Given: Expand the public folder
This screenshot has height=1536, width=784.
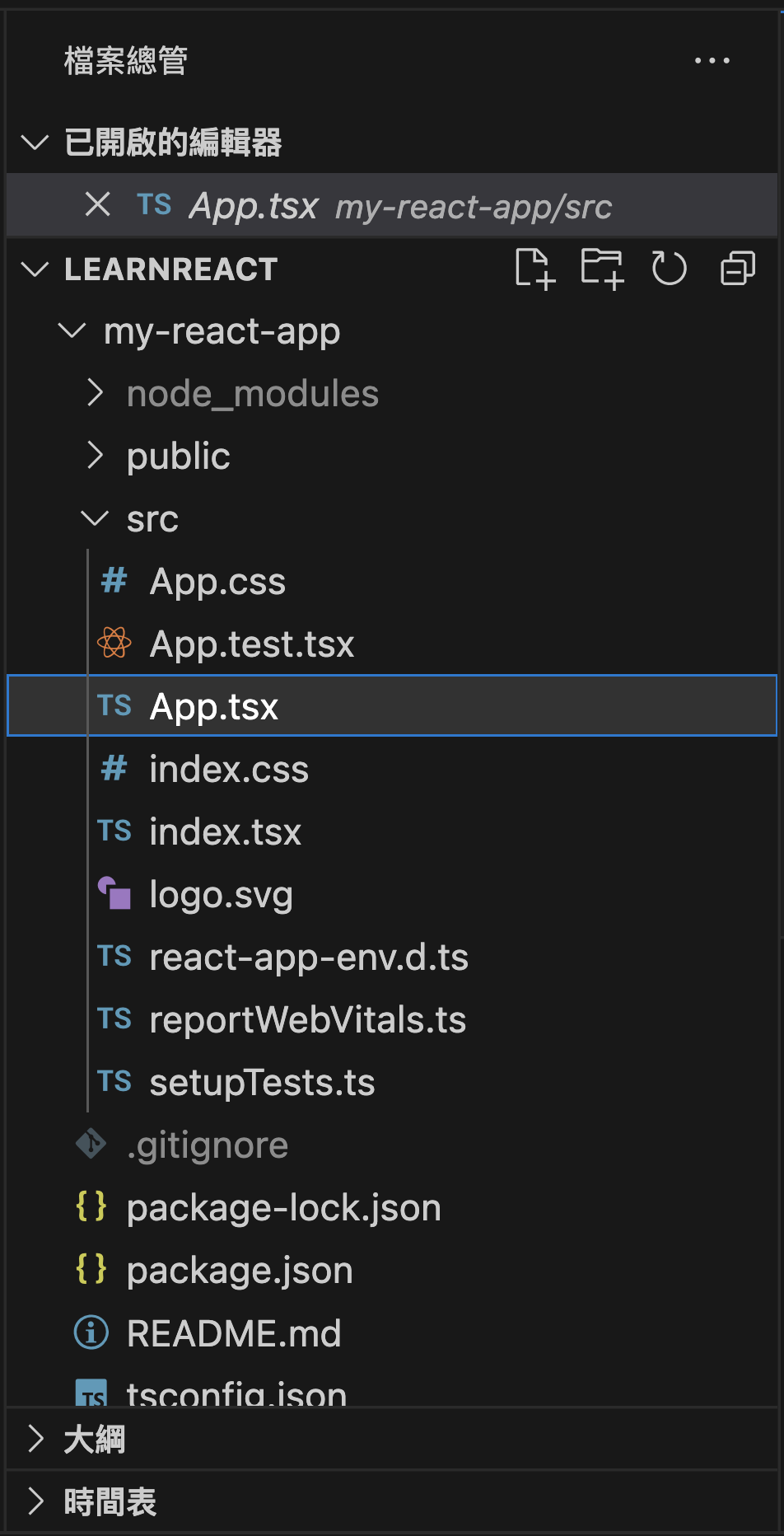Looking at the screenshot, I should click(96, 456).
